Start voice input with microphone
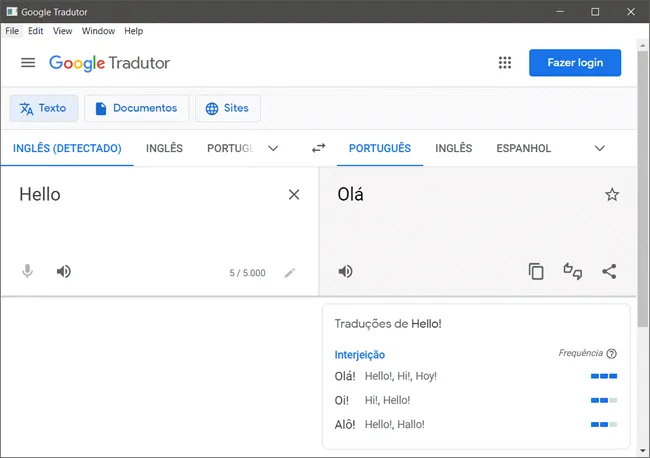The width and height of the screenshot is (650, 458). coord(27,271)
